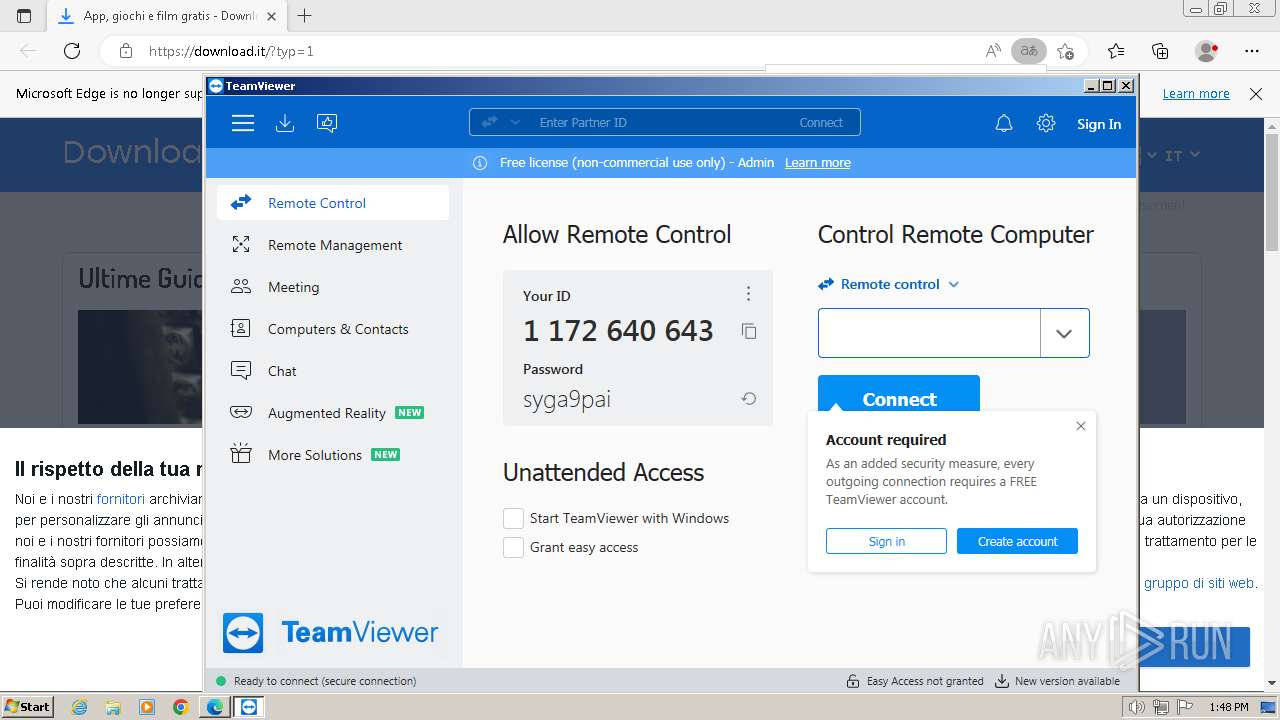Open Computers & Contacts
This screenshot has width=1280, height=720.
(x=332, y=329)
